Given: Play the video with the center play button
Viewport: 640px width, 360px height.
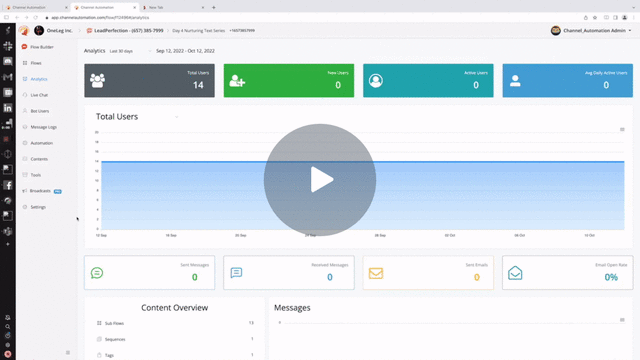Looking at the screenshot, I should [320, 180].
